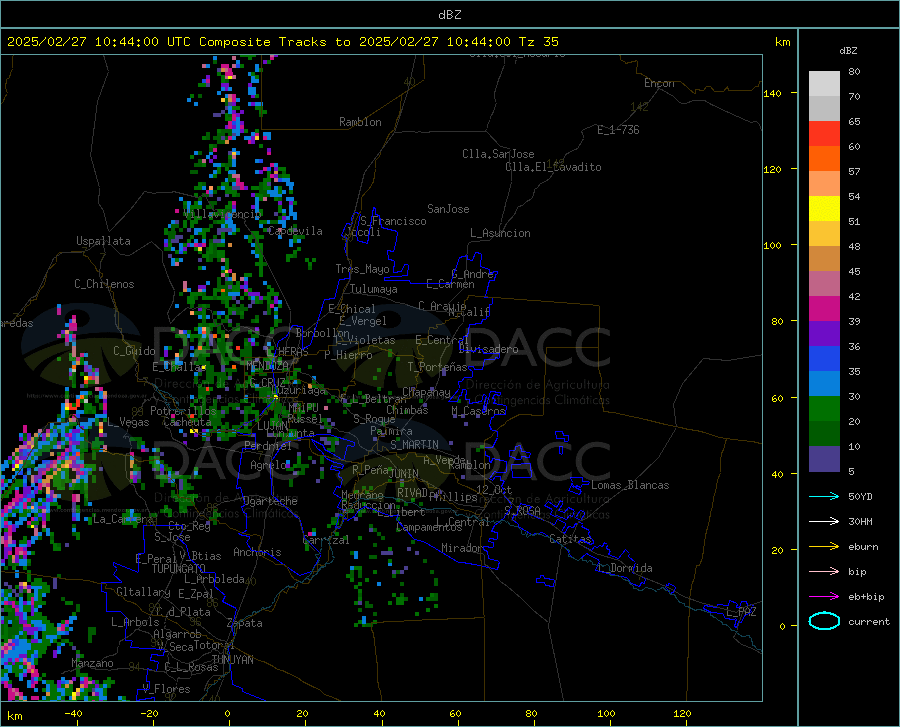Click the 'Manzano' map label
The image size is (900, 727).
pos(92,663)
